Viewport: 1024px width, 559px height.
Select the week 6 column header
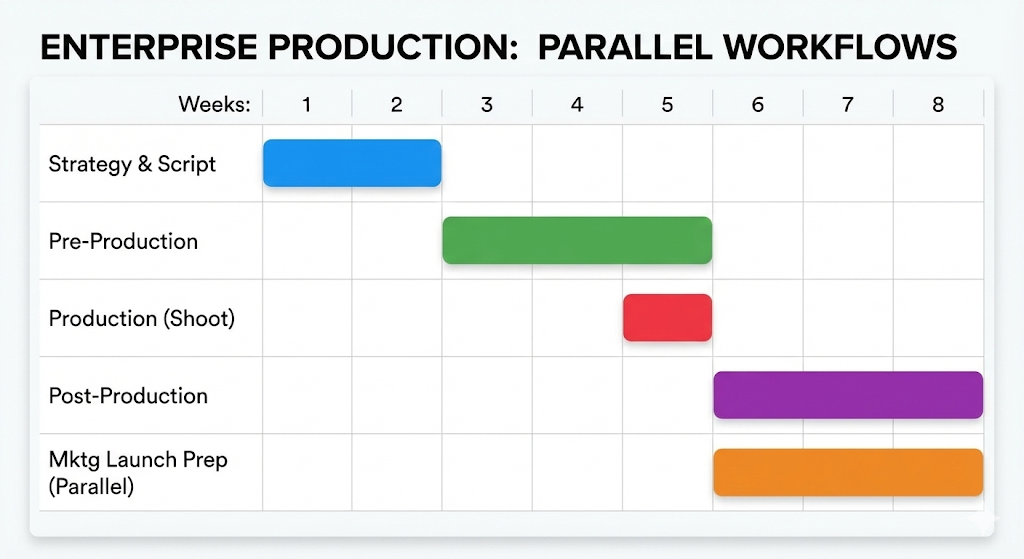[x=758, y=104]
